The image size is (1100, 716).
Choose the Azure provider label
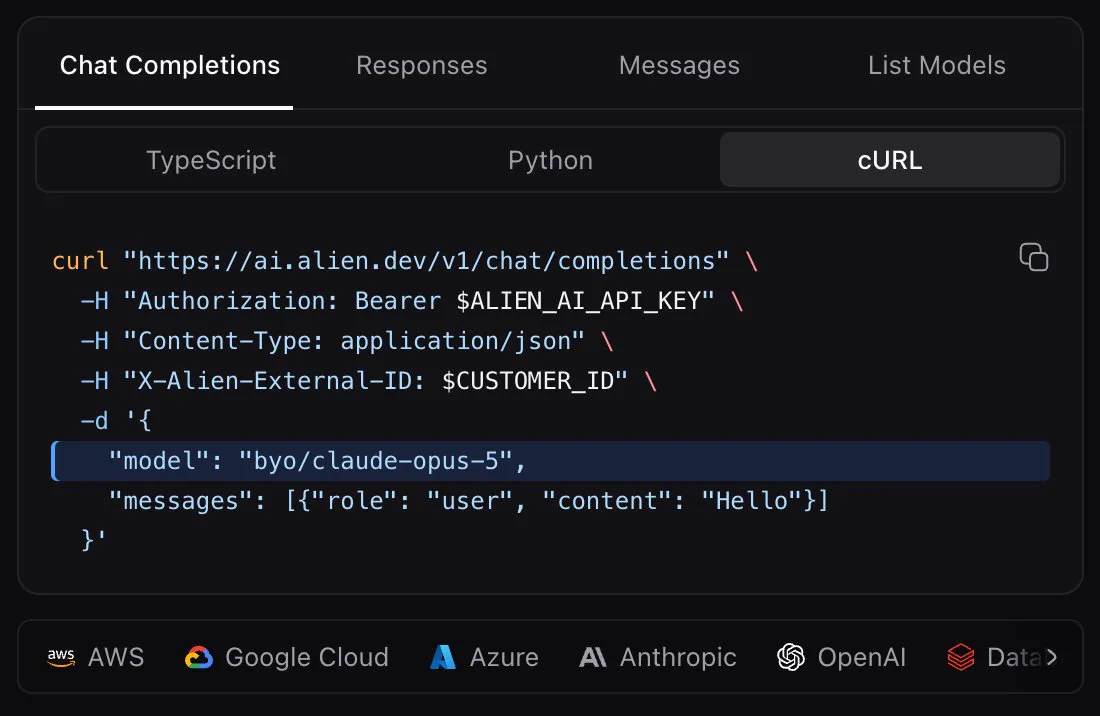504,657
